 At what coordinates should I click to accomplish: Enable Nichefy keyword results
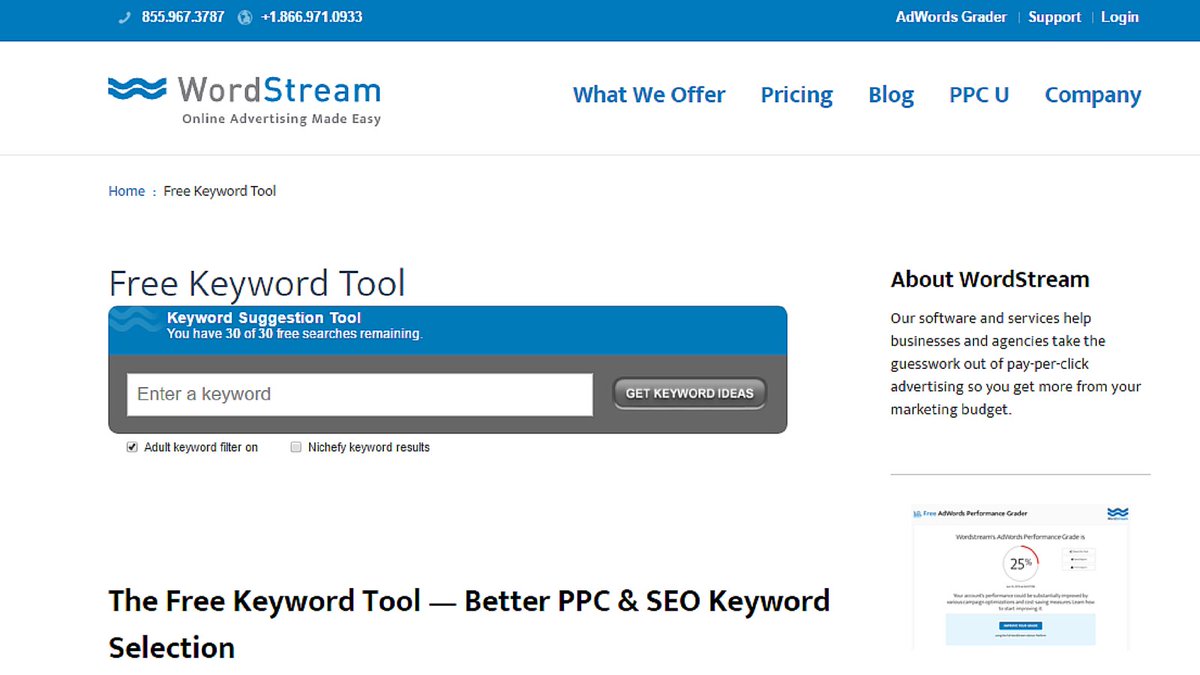(x=296, y=446)
